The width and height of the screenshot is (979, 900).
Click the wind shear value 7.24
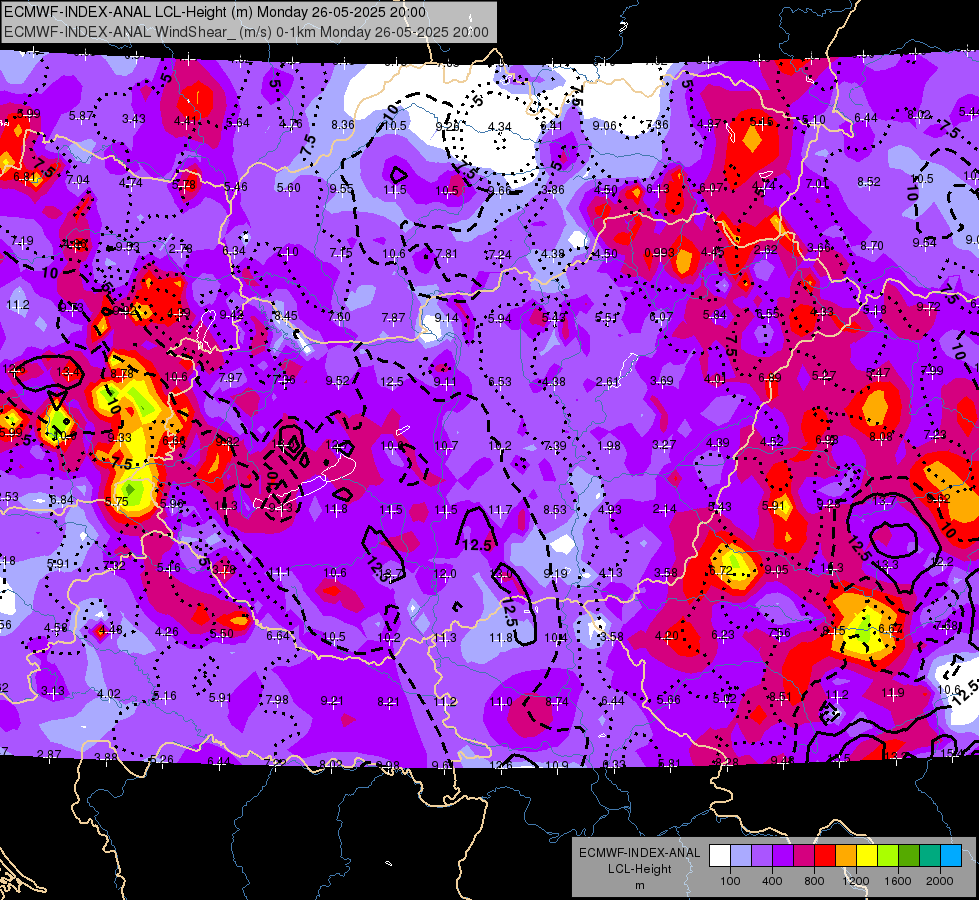[499, 254]
